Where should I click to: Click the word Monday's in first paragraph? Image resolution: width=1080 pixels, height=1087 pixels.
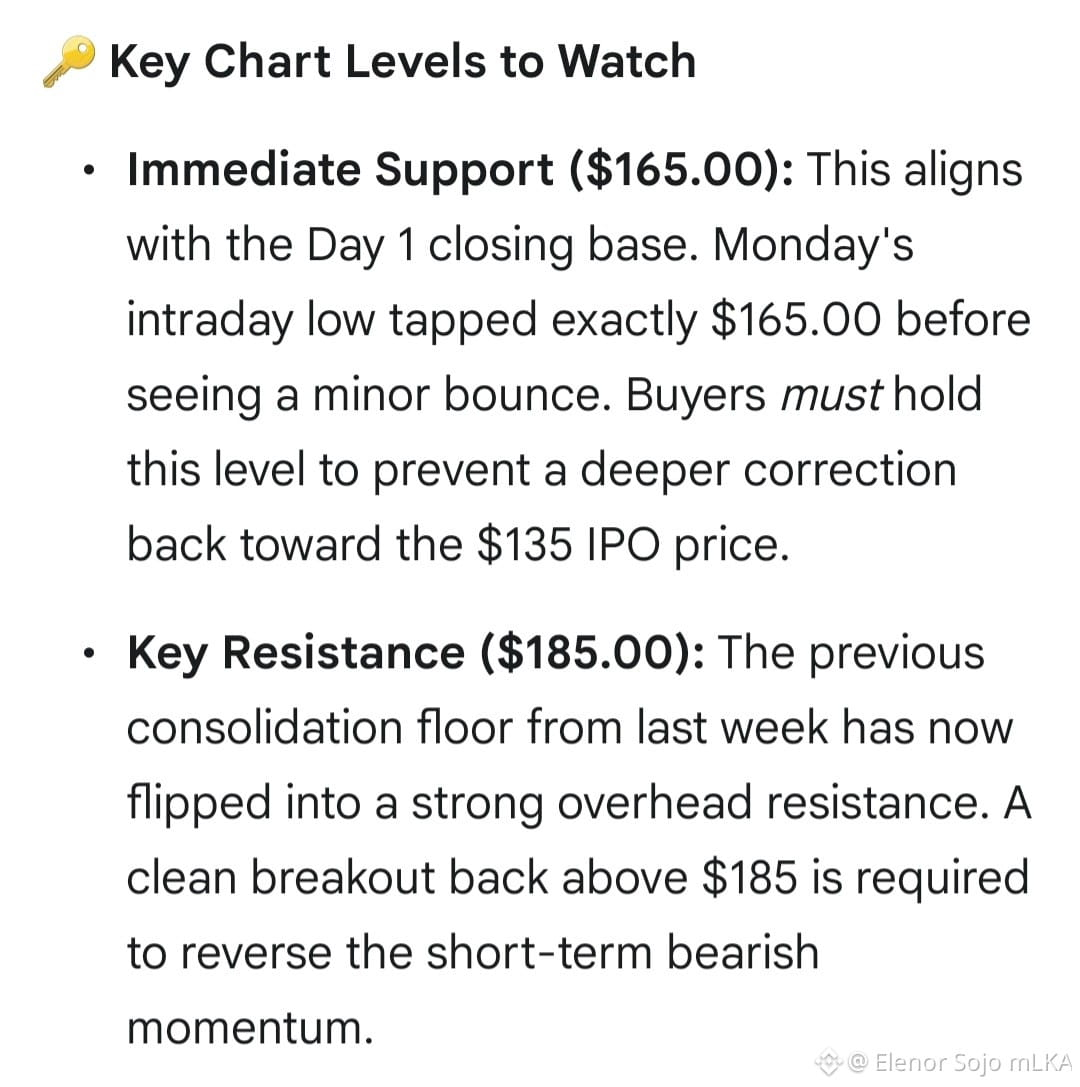tap(813, 245)
